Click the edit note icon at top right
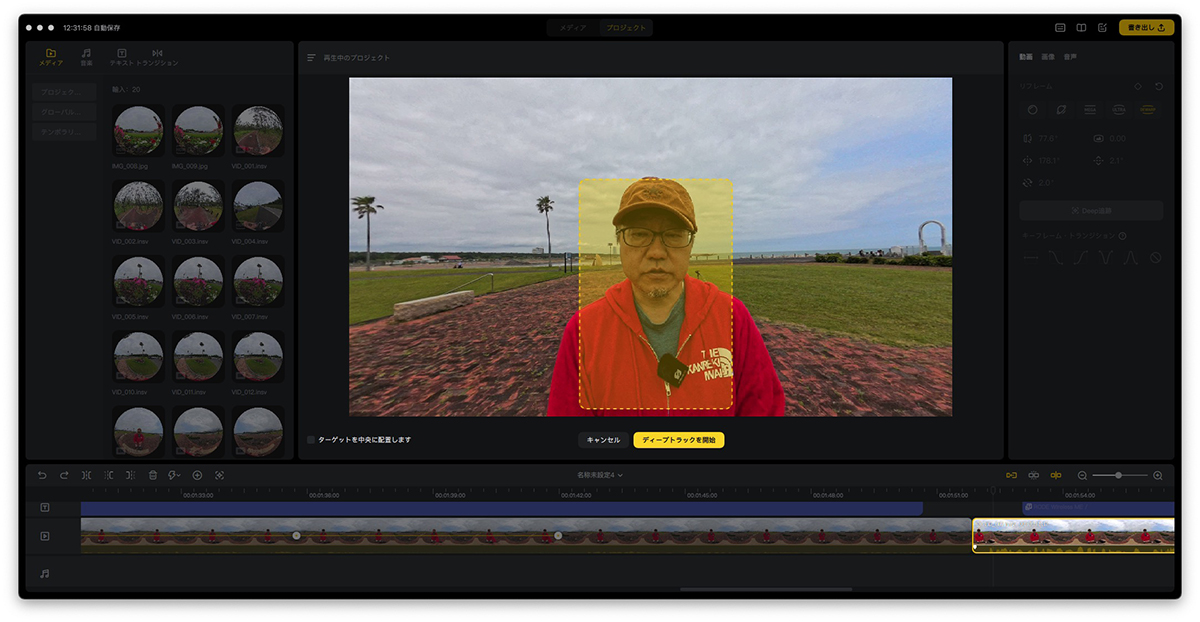The width and height of the screenshot is (1200, 622). click(1103, 28)
